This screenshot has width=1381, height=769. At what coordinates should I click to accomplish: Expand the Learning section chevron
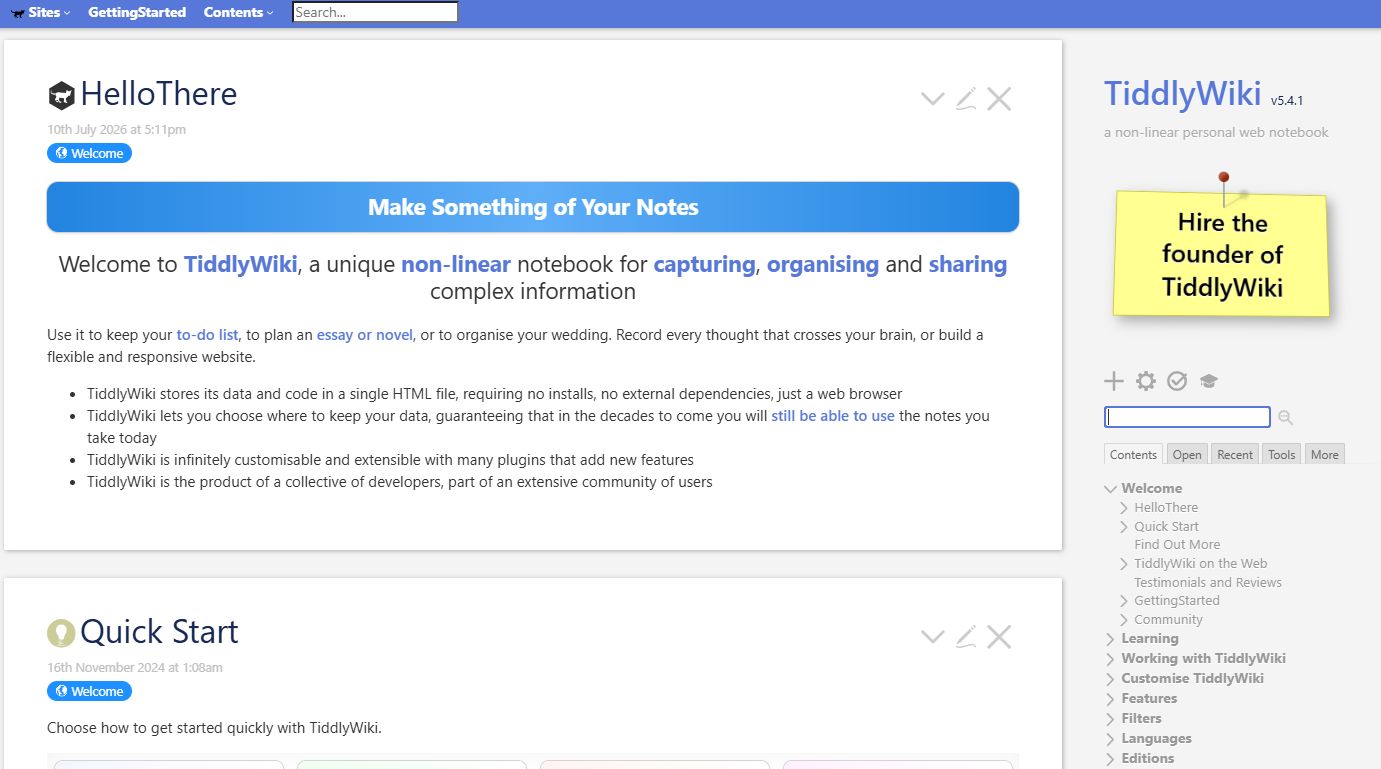1110,639
